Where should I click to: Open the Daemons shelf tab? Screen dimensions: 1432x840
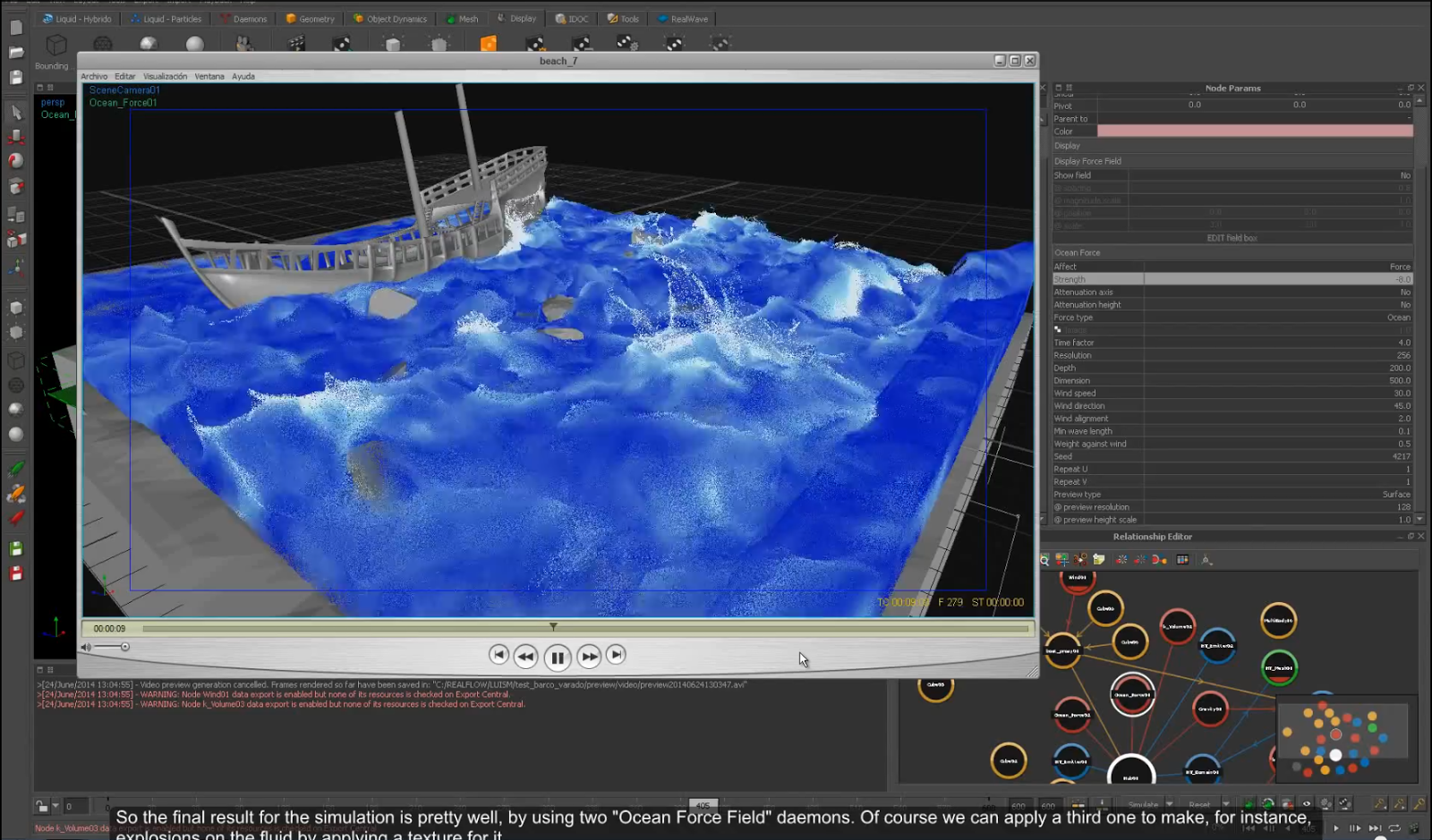pyautogui.click(x=243, y=19)
